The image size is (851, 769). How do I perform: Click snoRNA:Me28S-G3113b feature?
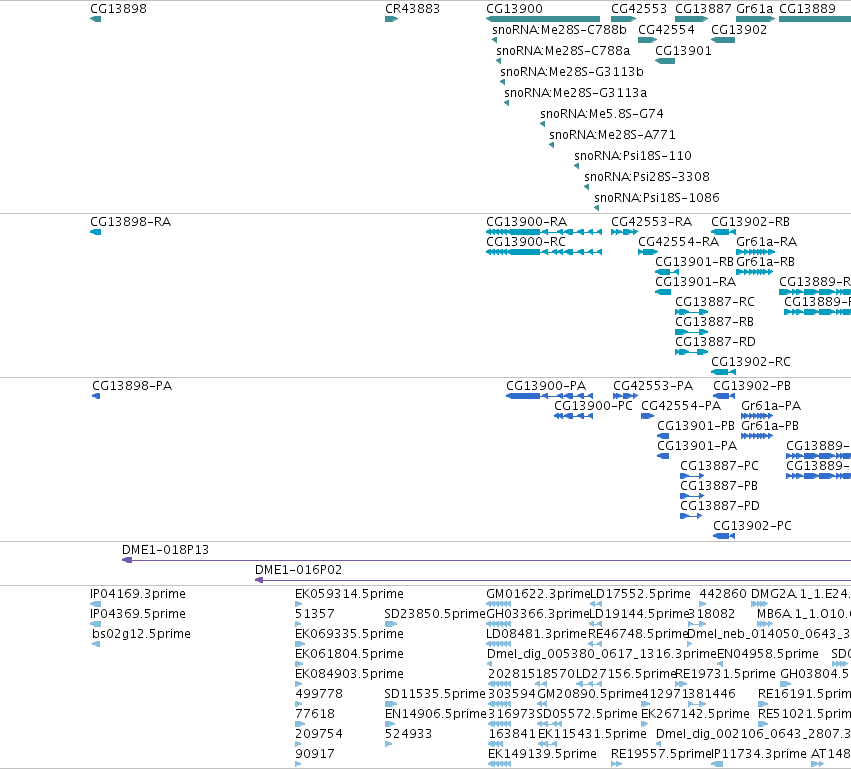click(x=503, y=82)
